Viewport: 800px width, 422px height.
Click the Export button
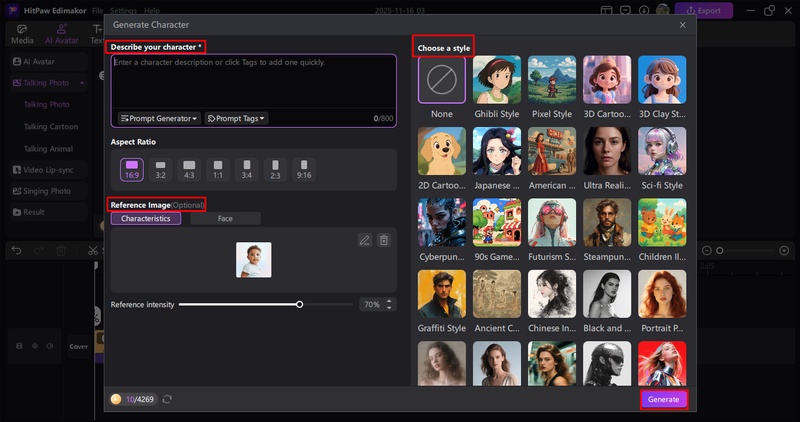click(x=704, y=10)
